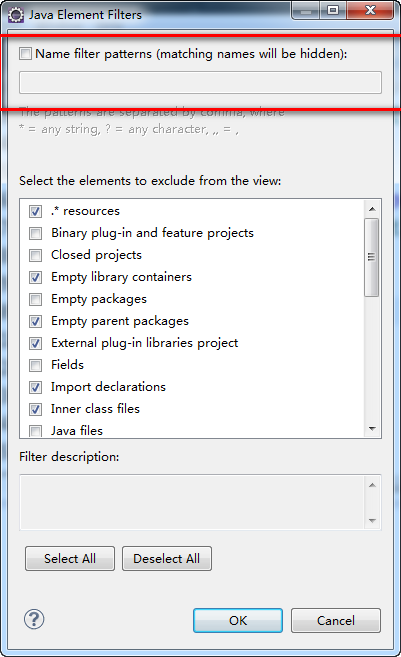Screen dimensions: 401x657
Task: Click filter list scroll down arrow
Action: click(x=372, y=429)
